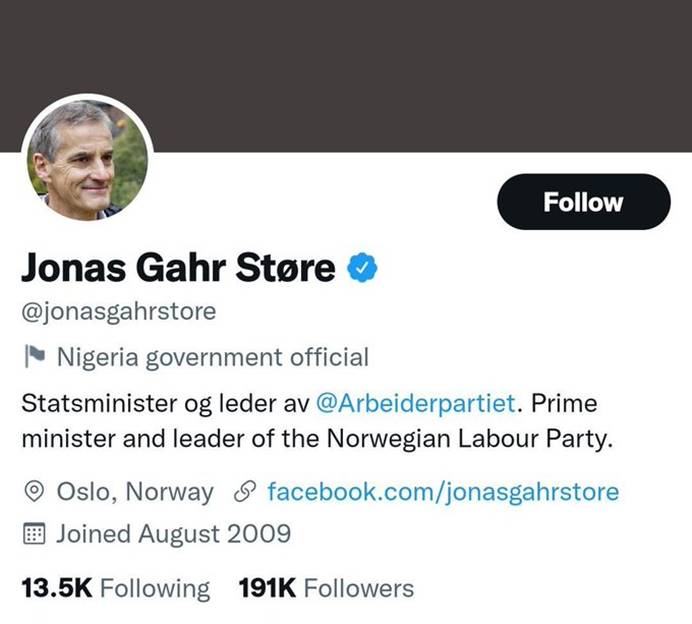Click the Jonas Gahr Støre display name
This screenshot has height=624, width=692.
point(178,267)
